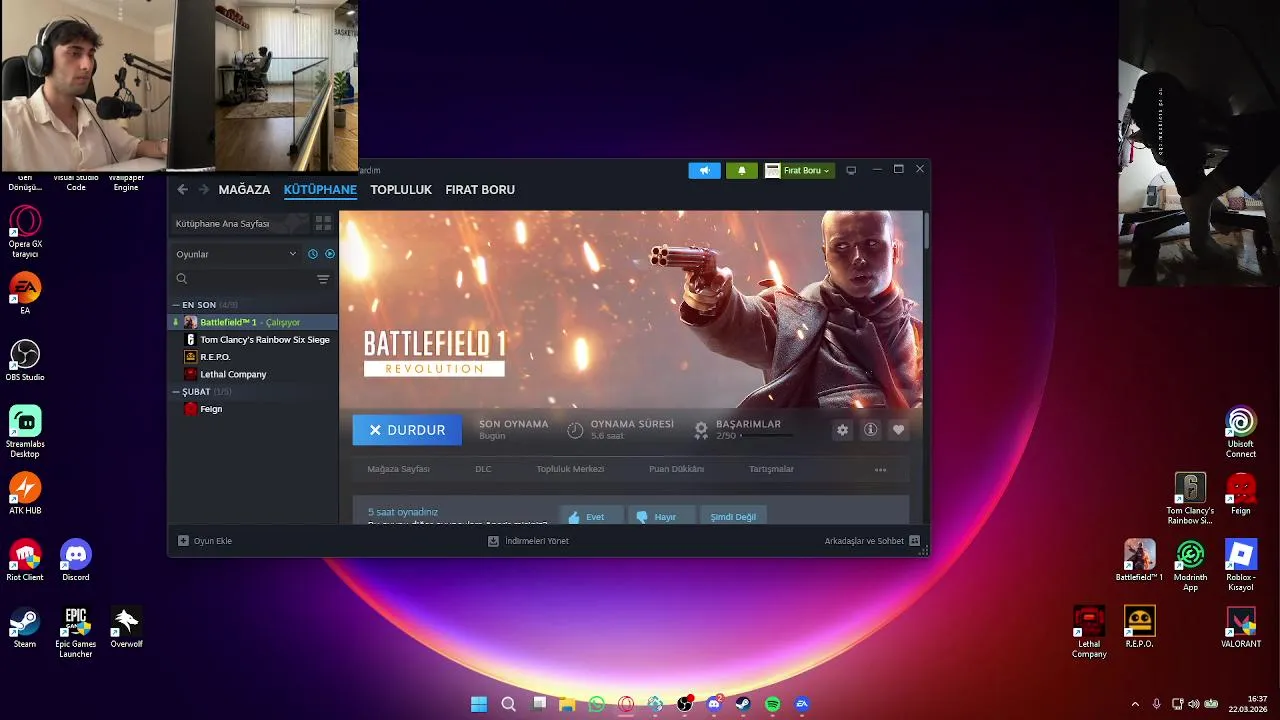Expand the Oyunlar filter dropdown
This screenshot has width=1280, height=720.
click(x=236, y=254)
